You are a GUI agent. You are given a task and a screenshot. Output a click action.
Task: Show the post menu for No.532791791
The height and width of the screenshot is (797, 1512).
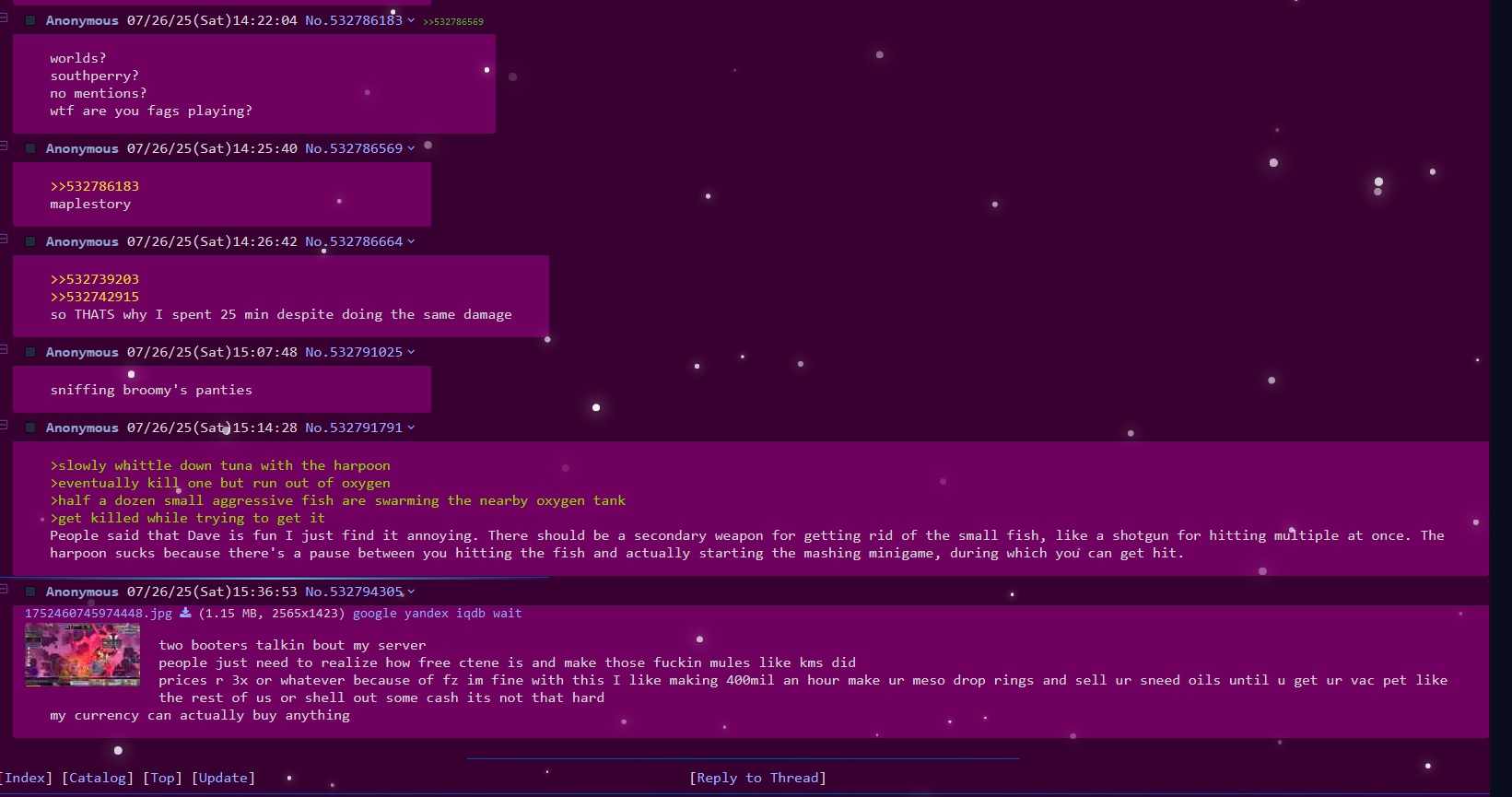click(411, 428)
